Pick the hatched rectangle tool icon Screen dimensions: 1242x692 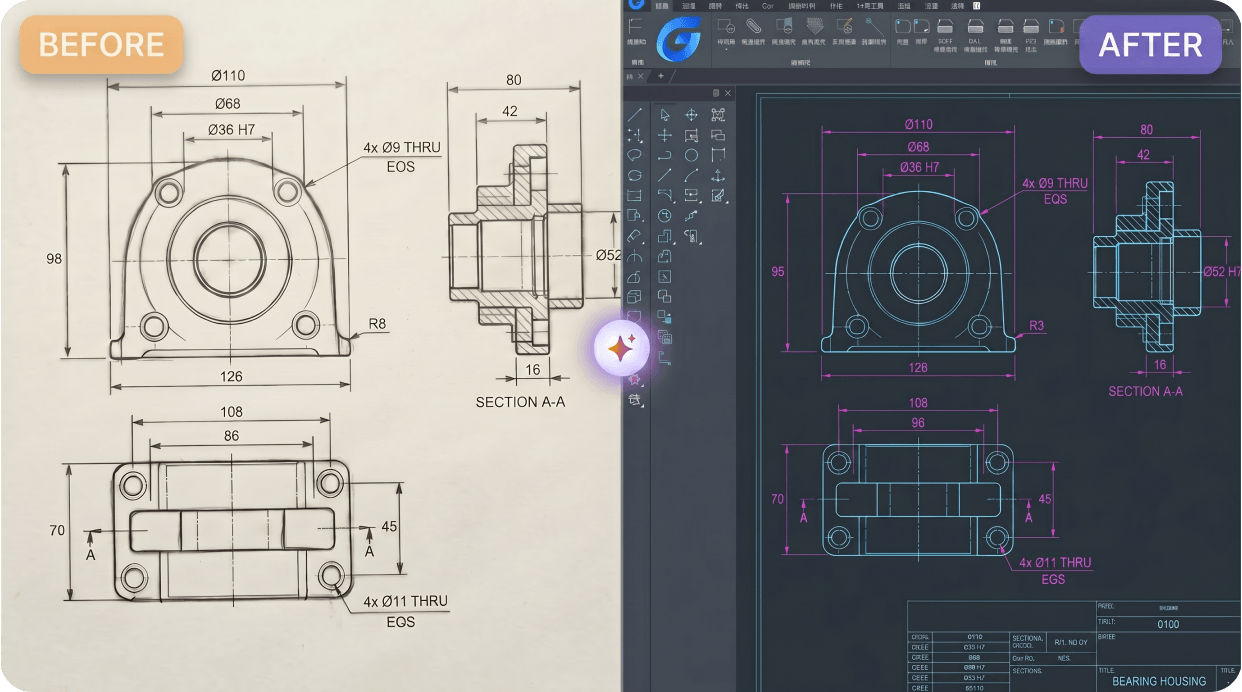click(691, 135)
